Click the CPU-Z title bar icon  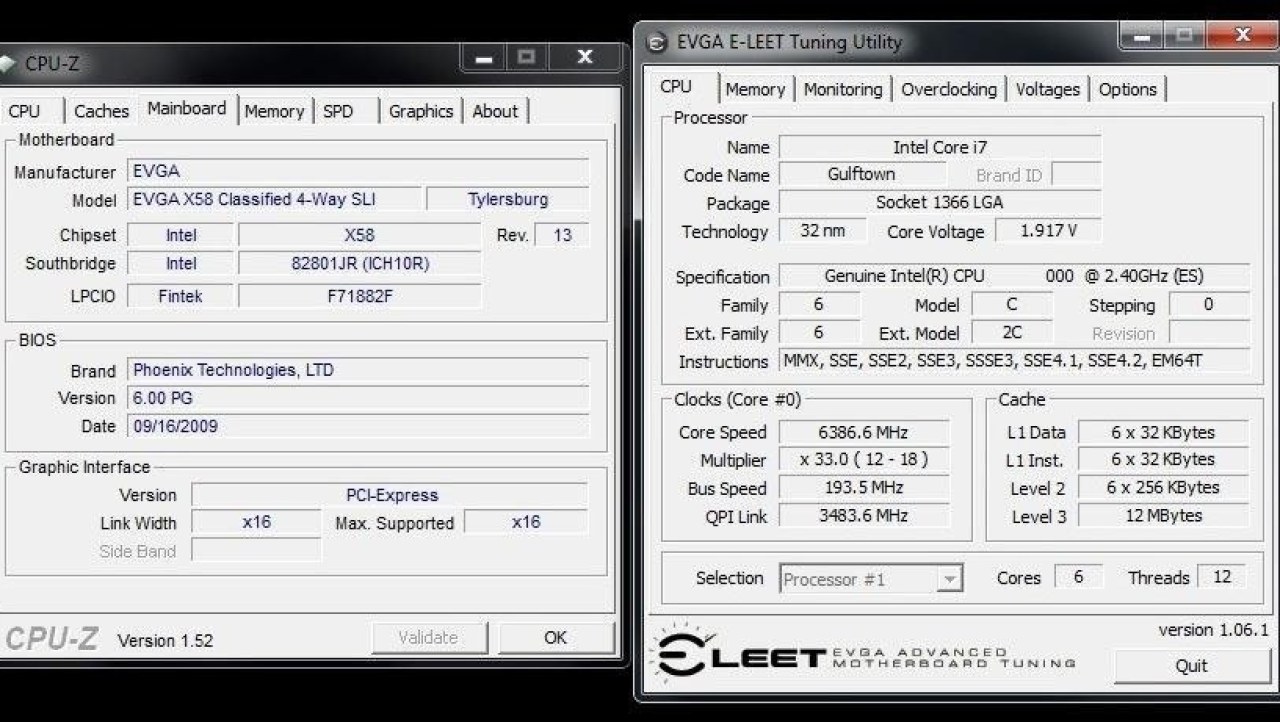click(8, 64)
